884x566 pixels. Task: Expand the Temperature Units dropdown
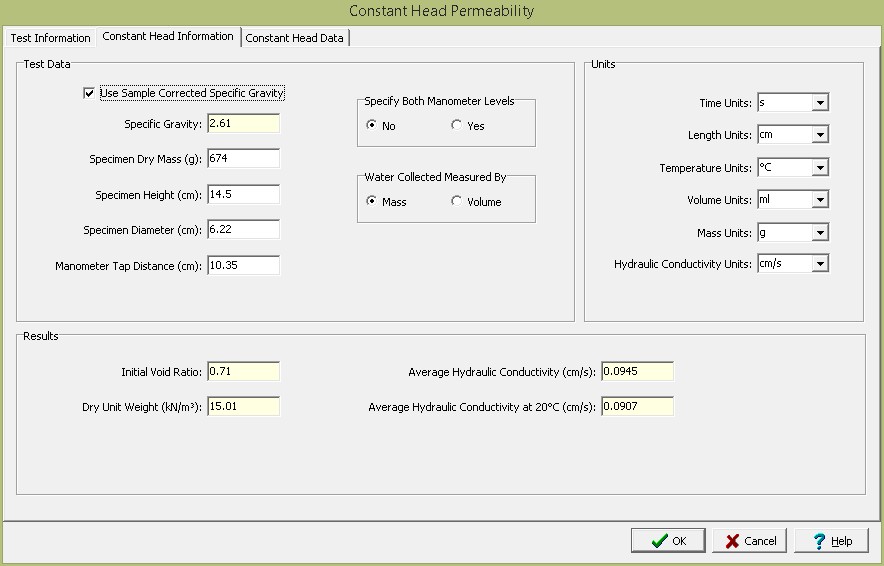tap(820, 168)
